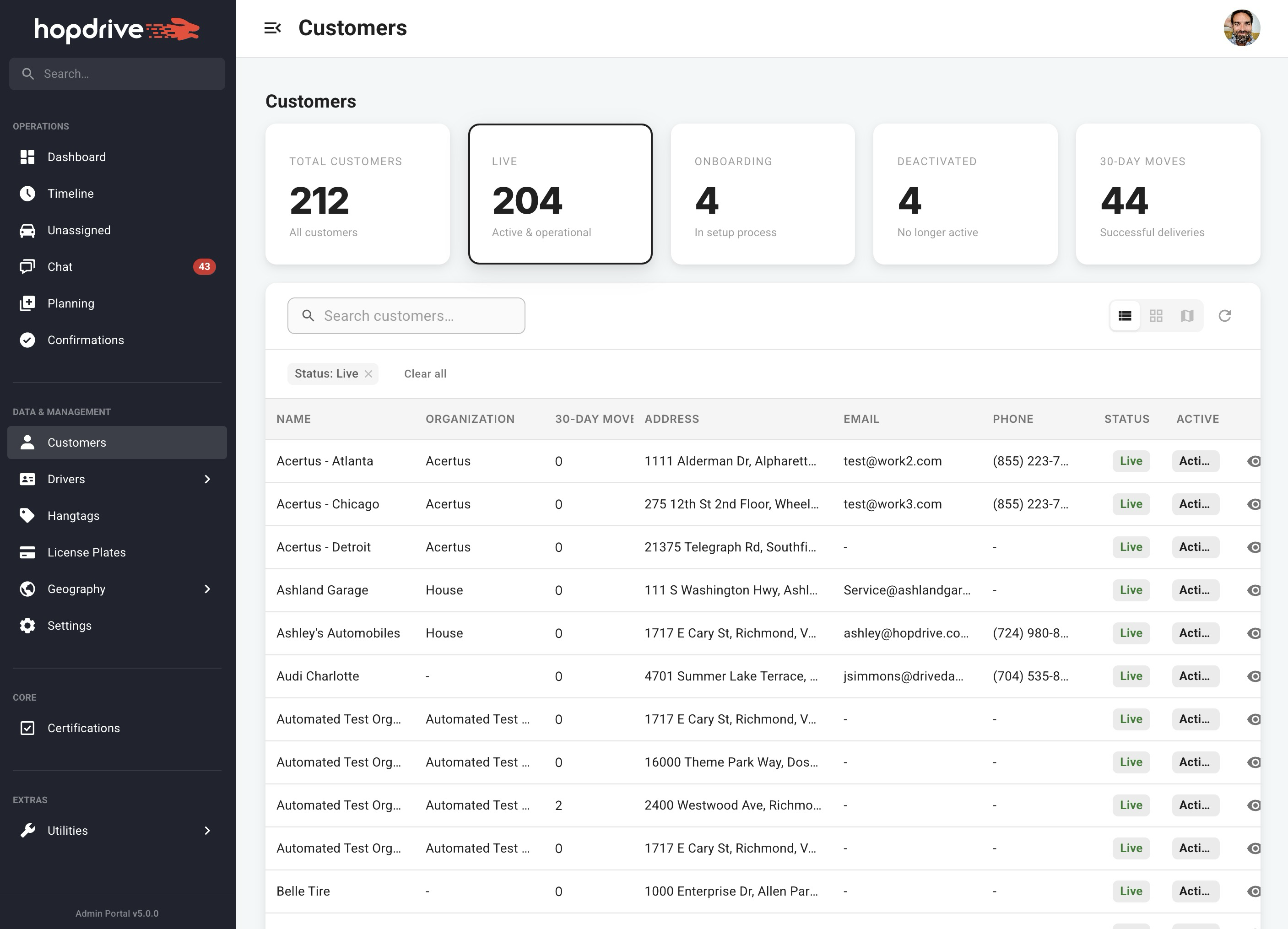Click the Clear all filters link

[x=425, y=373]
